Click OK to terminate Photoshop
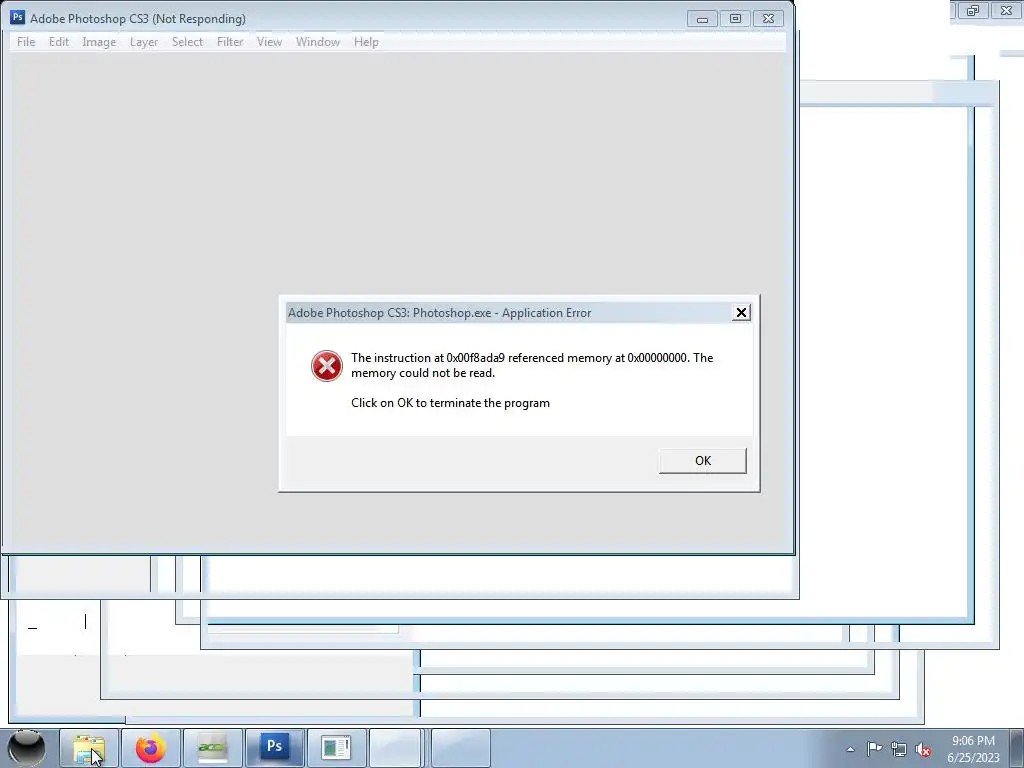This screenshot has width=1024, height=768. click(702, 460)
